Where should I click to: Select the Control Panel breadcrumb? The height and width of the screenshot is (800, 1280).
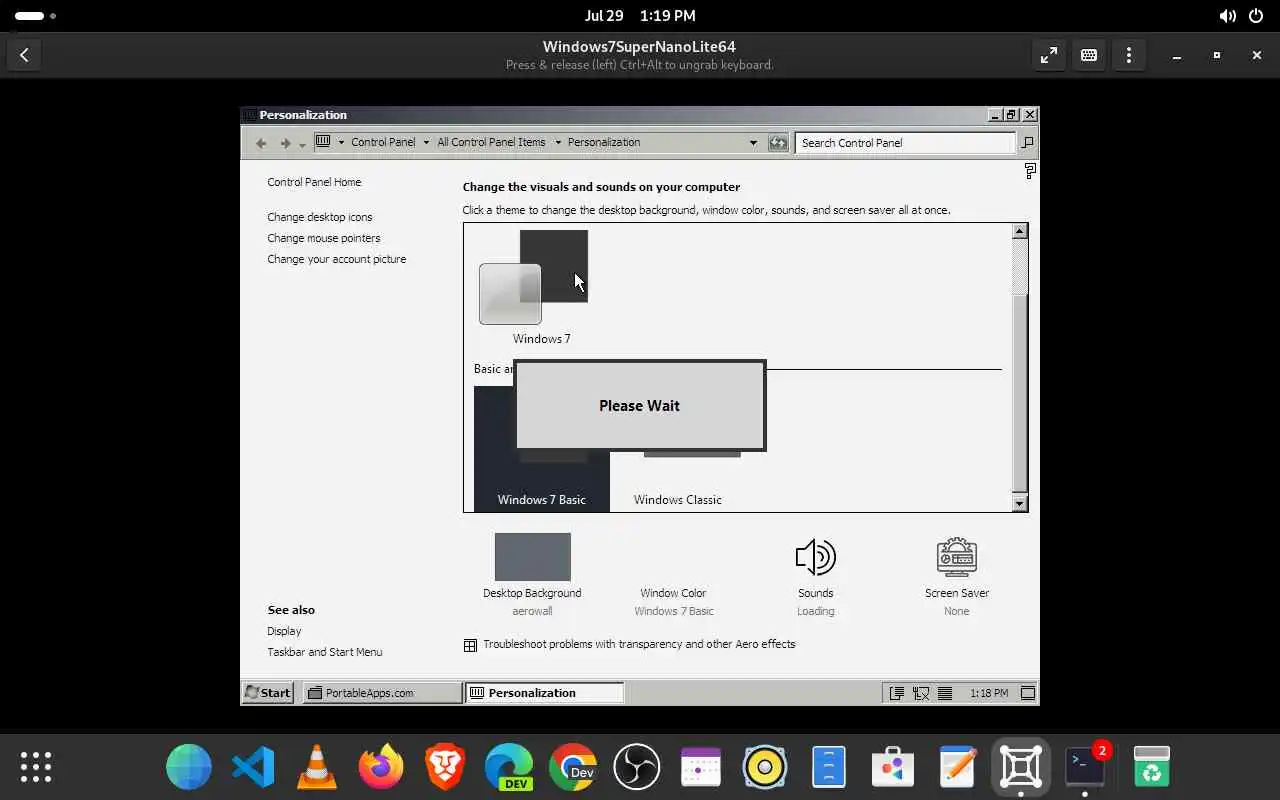coord(383,142)
